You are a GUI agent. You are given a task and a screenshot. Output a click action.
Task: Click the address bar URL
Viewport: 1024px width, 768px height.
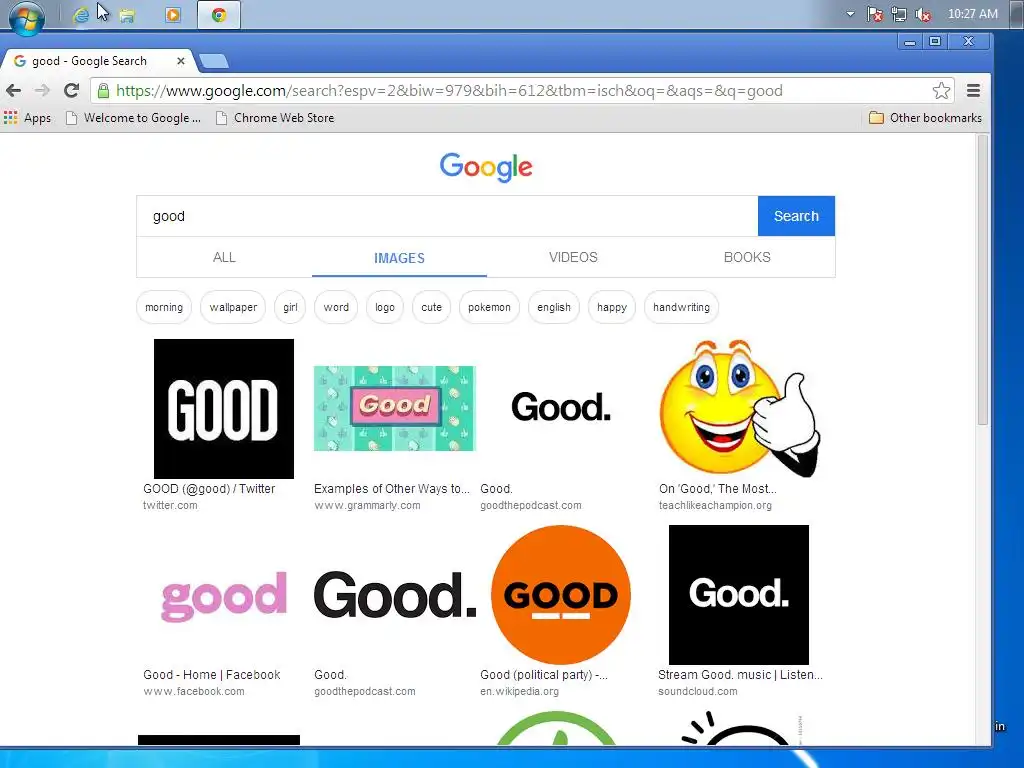[x=449, y=91]
